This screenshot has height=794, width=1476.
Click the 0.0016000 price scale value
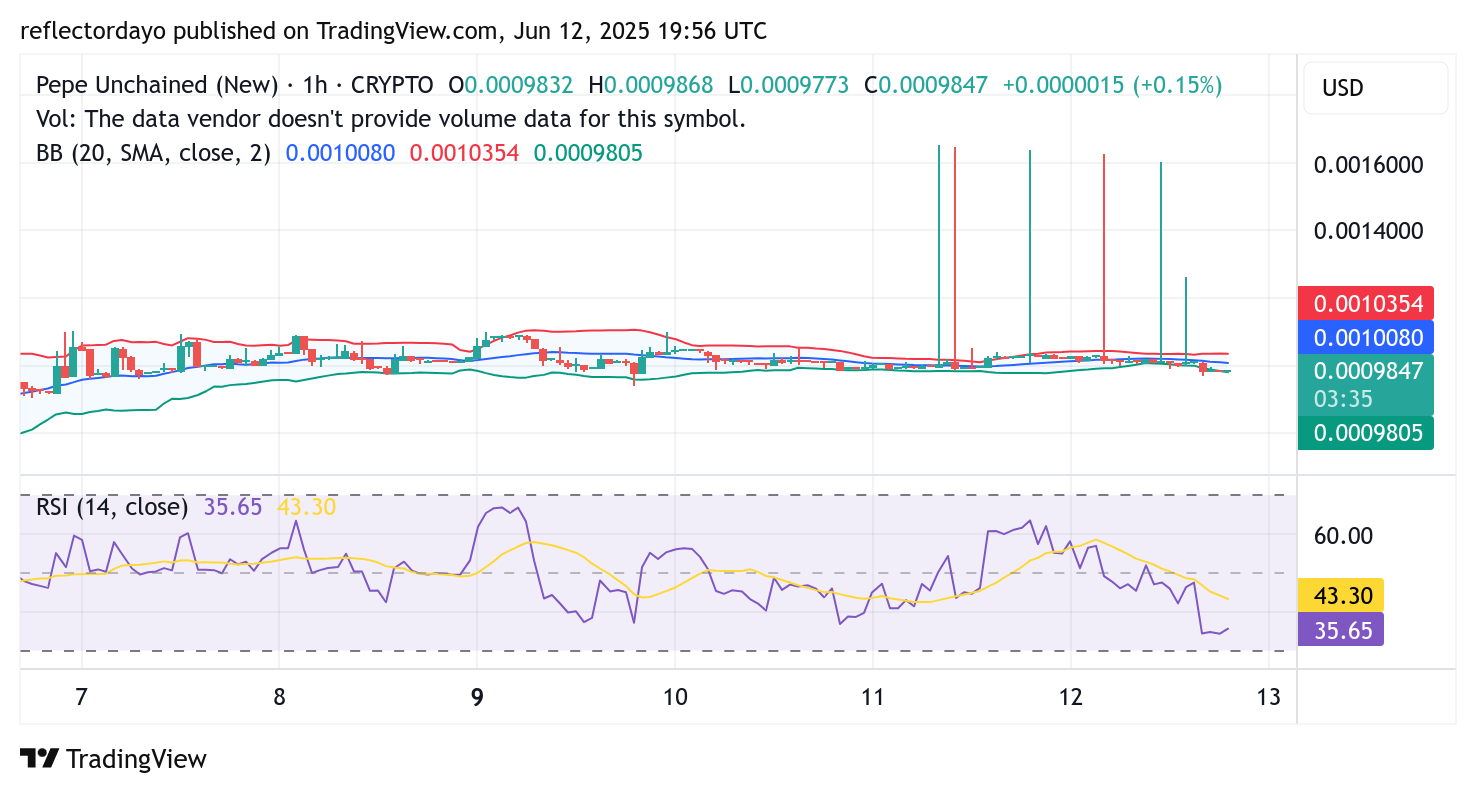[x=1367, y=164]
